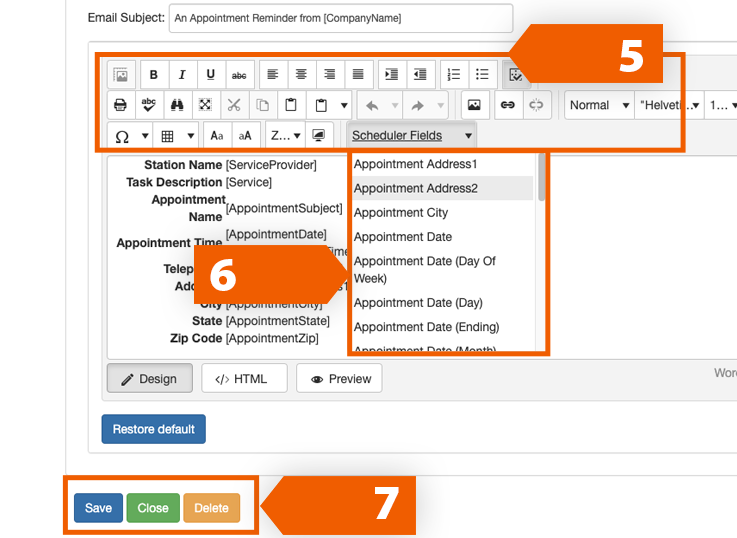Insert hyperlink using link icon
This screenshot has height=538, width=737.
[x=508, y=105]
